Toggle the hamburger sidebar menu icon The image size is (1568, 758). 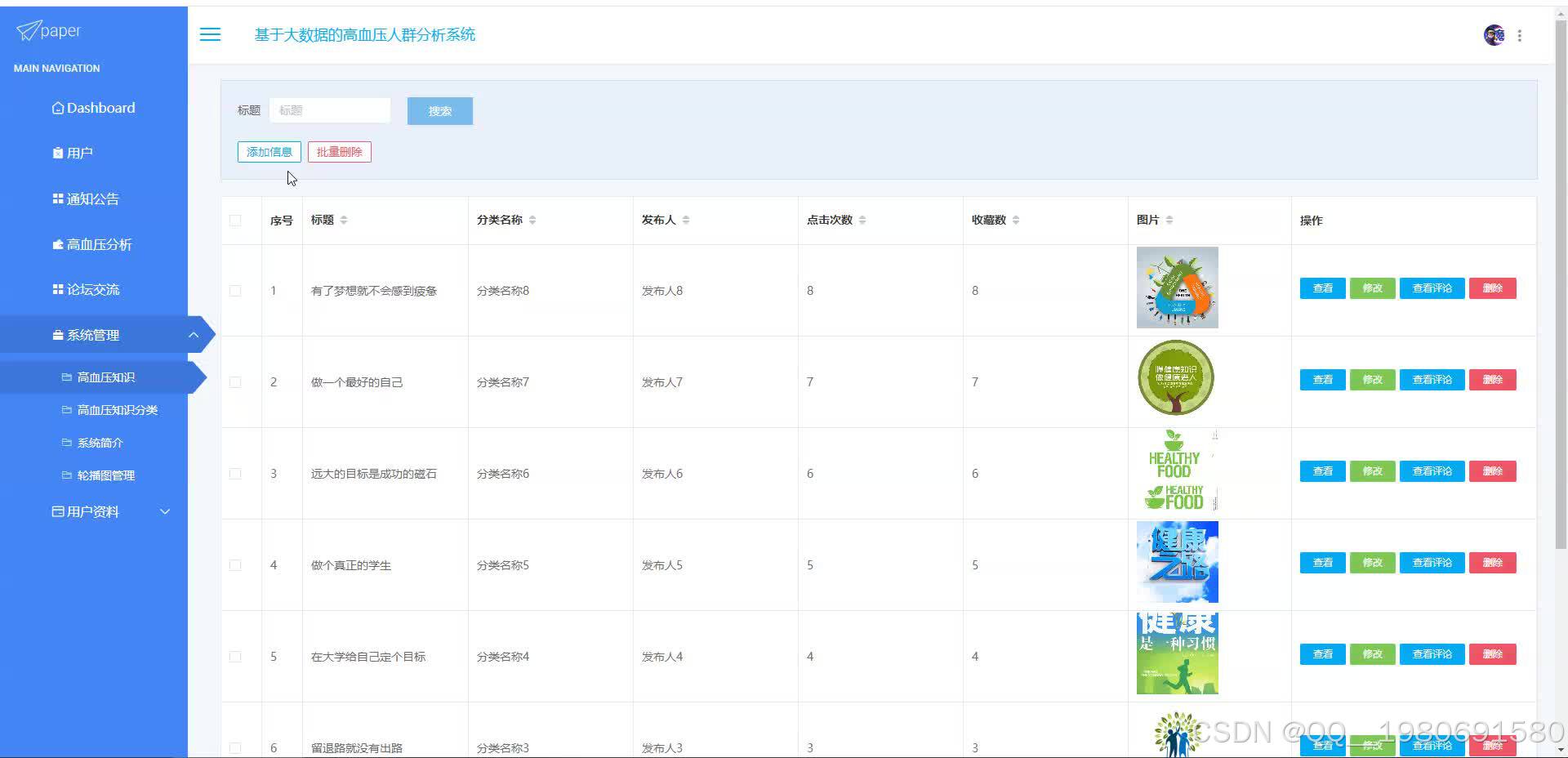click(x=210, y=34)
